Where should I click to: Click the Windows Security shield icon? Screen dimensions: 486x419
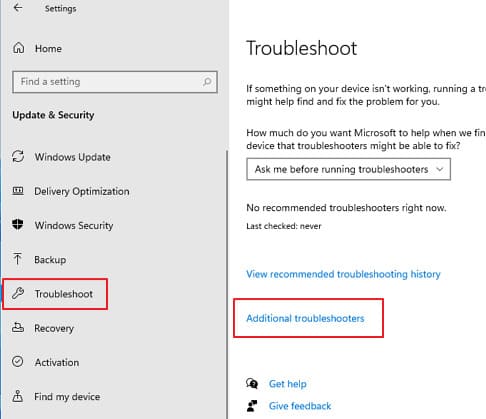click(18, 225)
